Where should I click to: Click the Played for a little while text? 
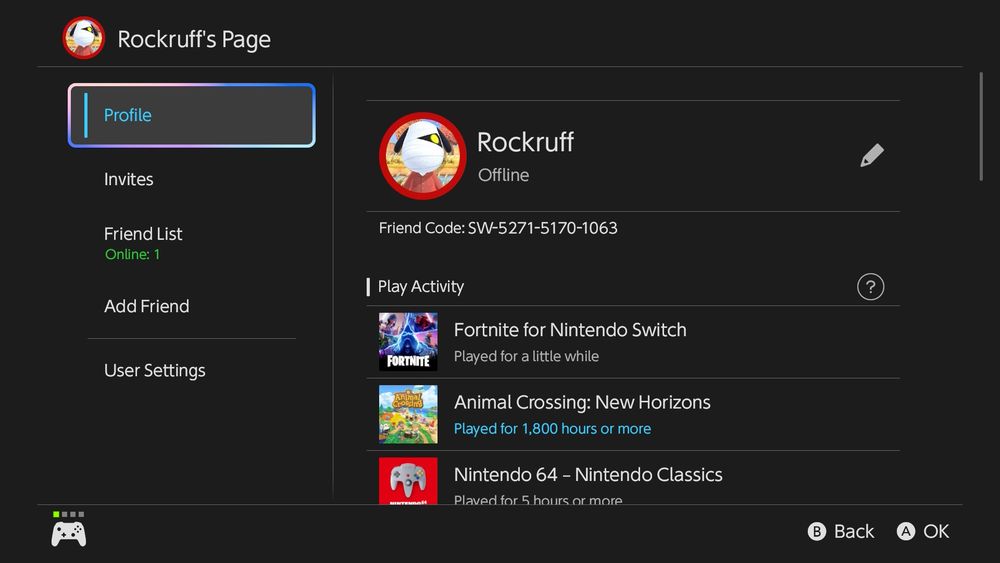coord(526,356)
